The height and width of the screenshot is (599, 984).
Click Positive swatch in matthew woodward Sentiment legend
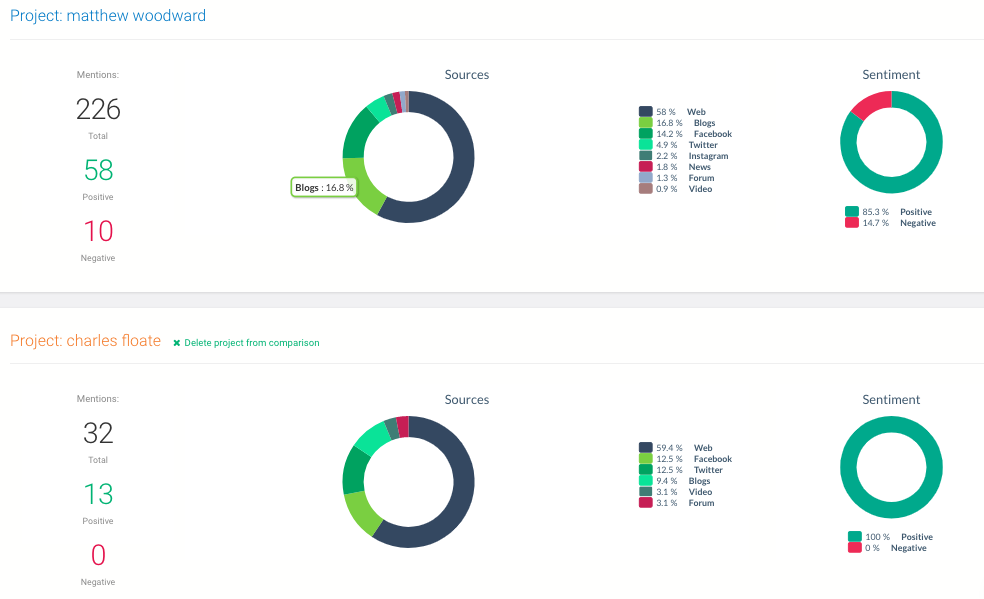[852, 211]
